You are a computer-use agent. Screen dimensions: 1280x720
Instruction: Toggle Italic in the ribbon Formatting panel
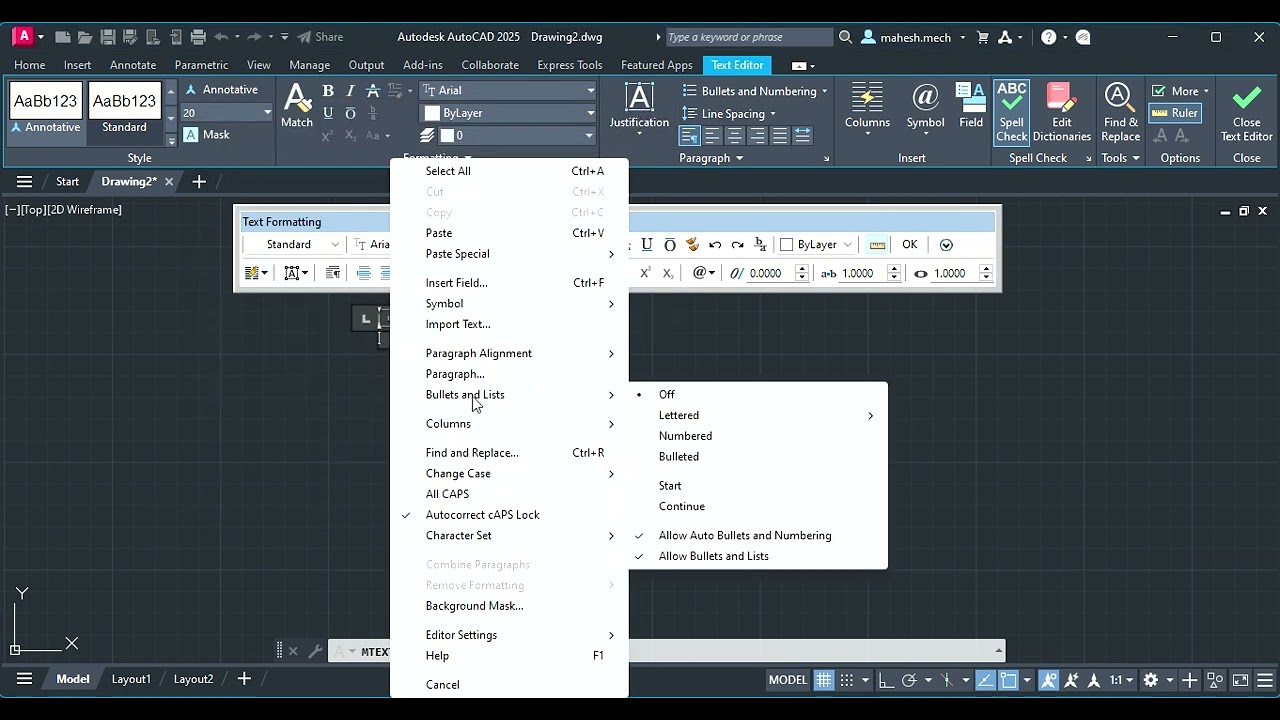(350, 91)
